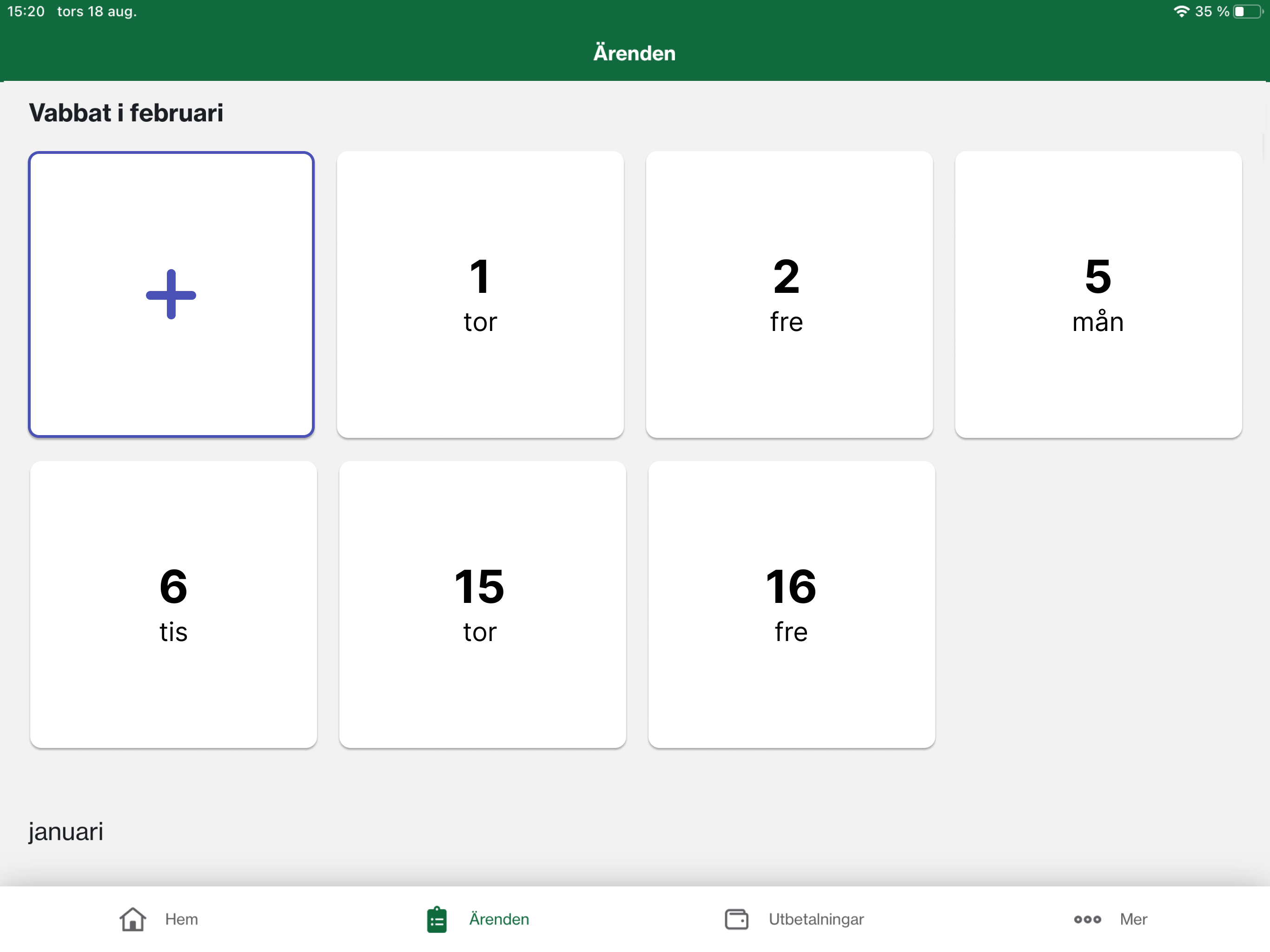This screenshot has height=952, width=1270.
Task: Click the Vabbat i februari heading
Action: 126,112
